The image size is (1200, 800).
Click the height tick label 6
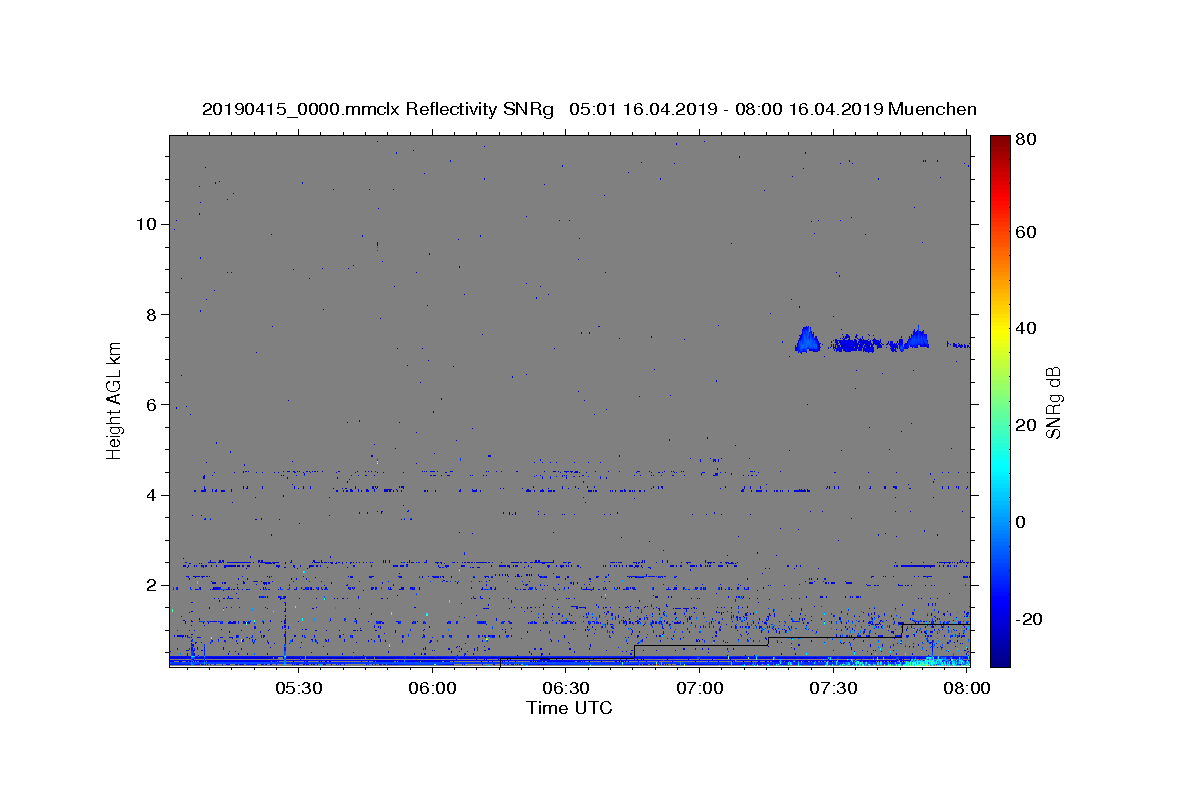tap(150, 404)
